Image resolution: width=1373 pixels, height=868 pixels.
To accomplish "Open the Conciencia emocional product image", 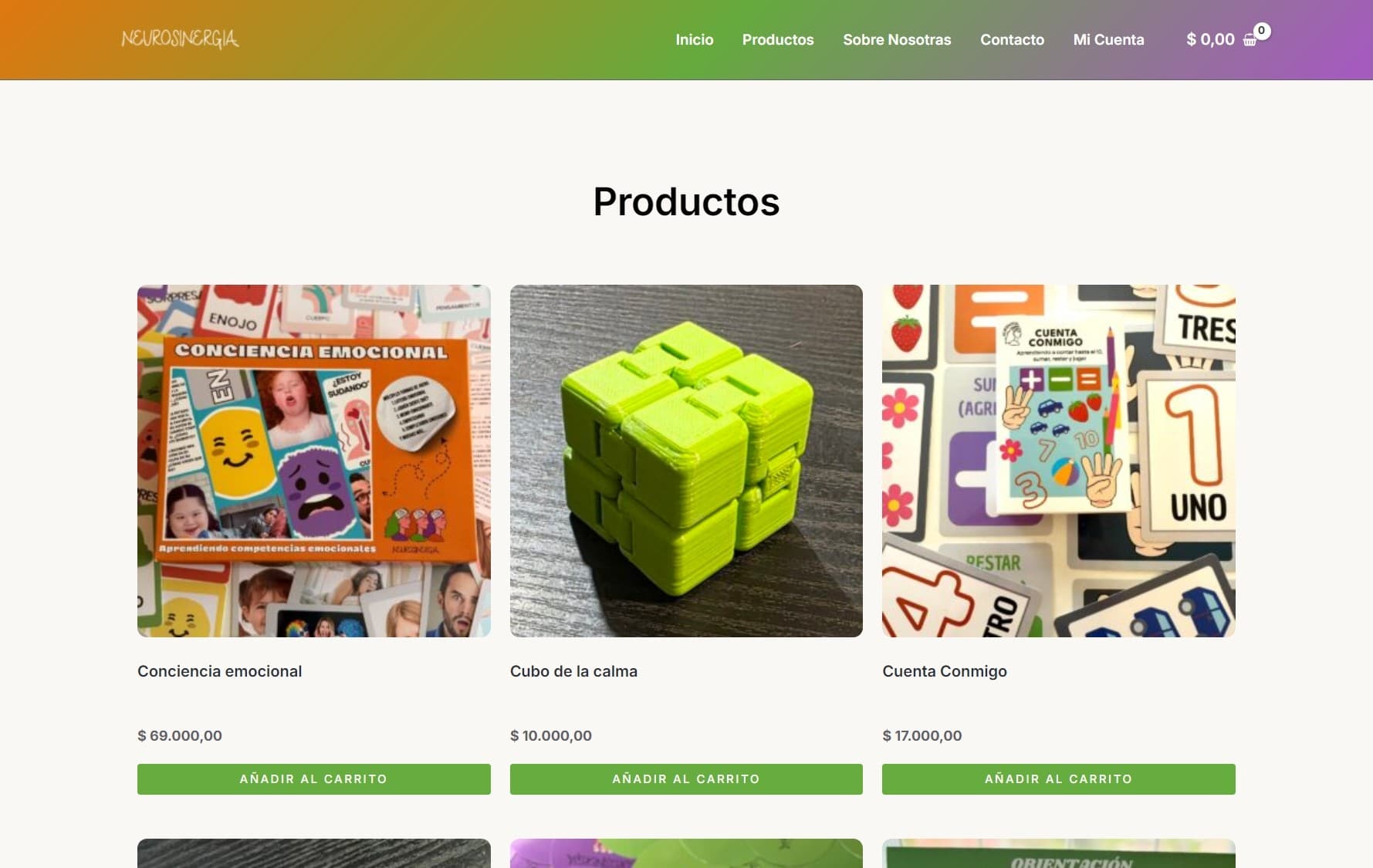I will click(x=313, y=461).
